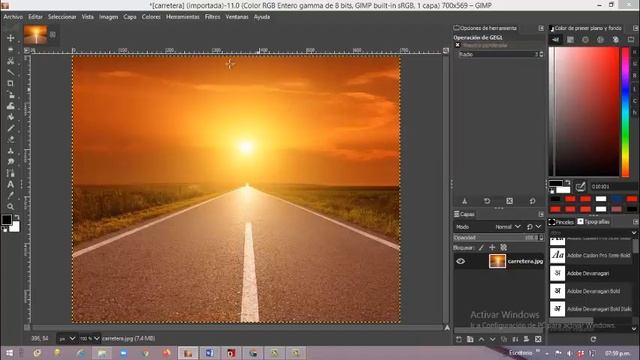640x360 pixels.
Task: Save tool preset in tool options
Action: click(x=464, y=201)
